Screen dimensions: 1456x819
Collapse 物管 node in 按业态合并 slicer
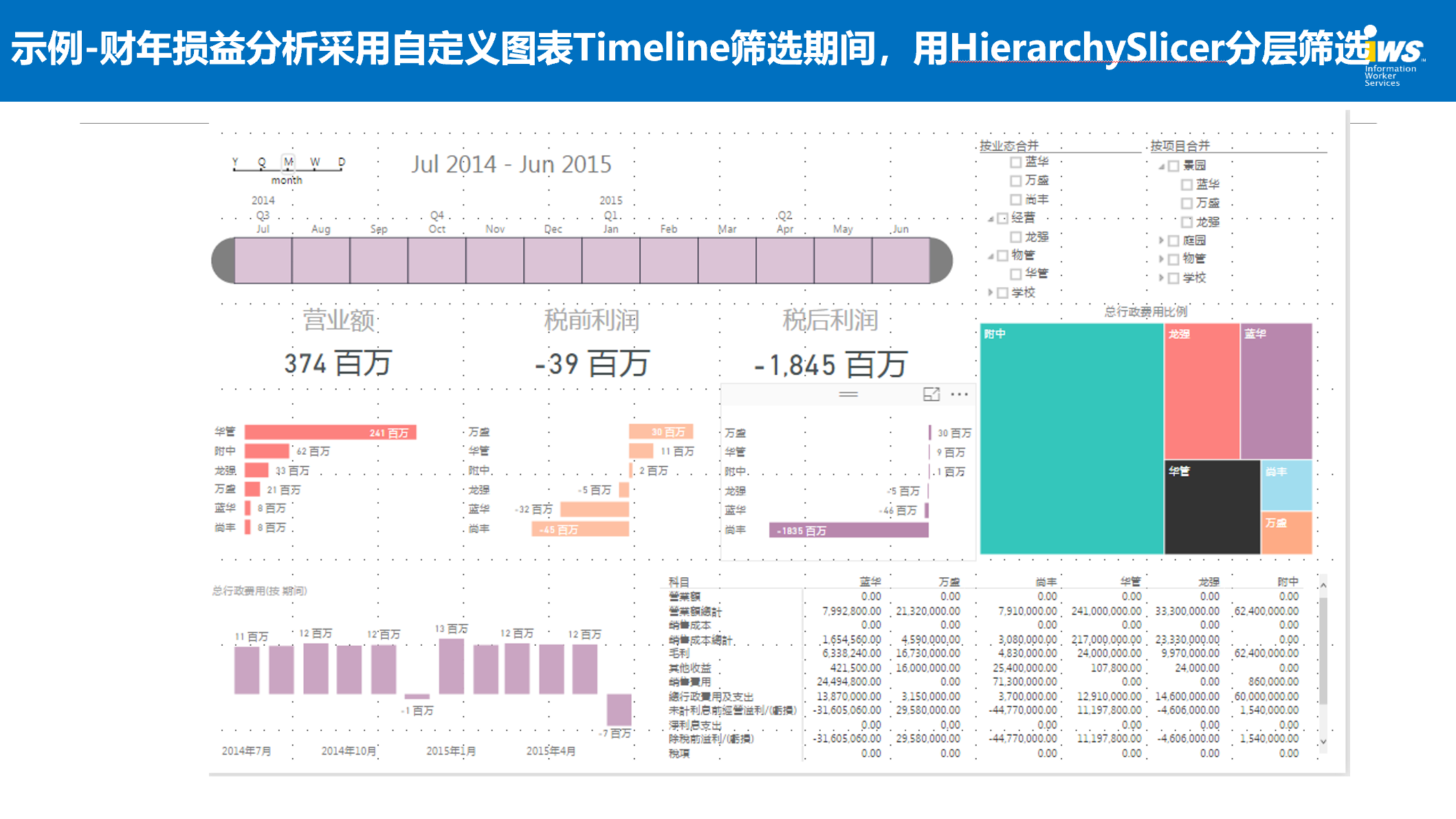click(x=991, y=256)
